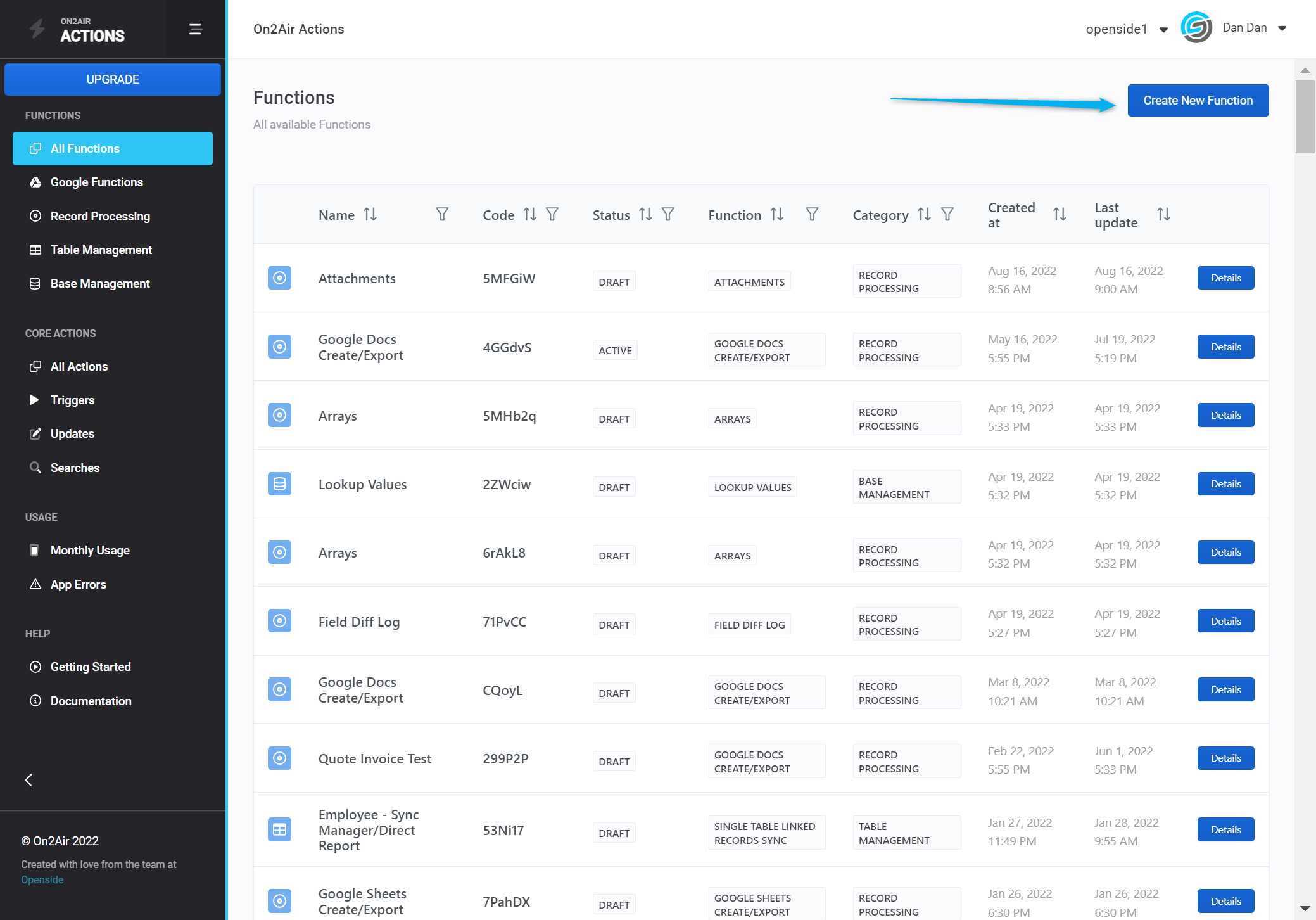The height and width of the screenshot is (920, 1316).
Task: Click the Searches magnifier icon
Action: click(35, 468)
